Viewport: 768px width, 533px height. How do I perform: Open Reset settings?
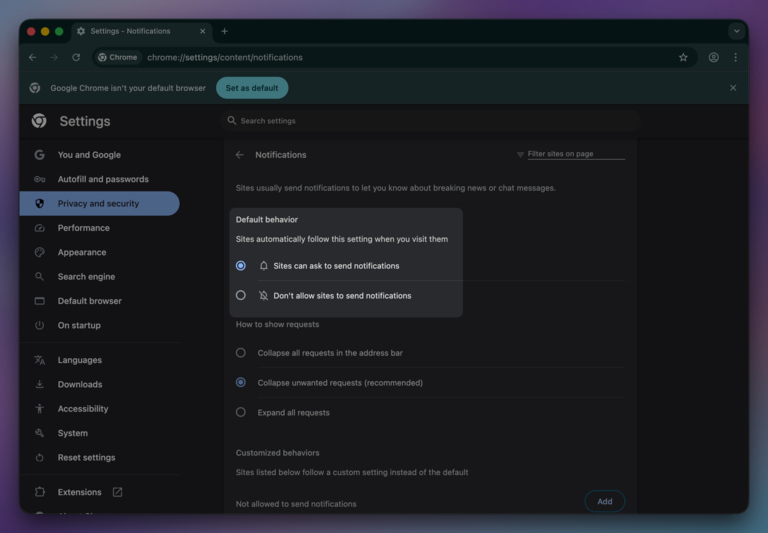click(x=86, y=458)
